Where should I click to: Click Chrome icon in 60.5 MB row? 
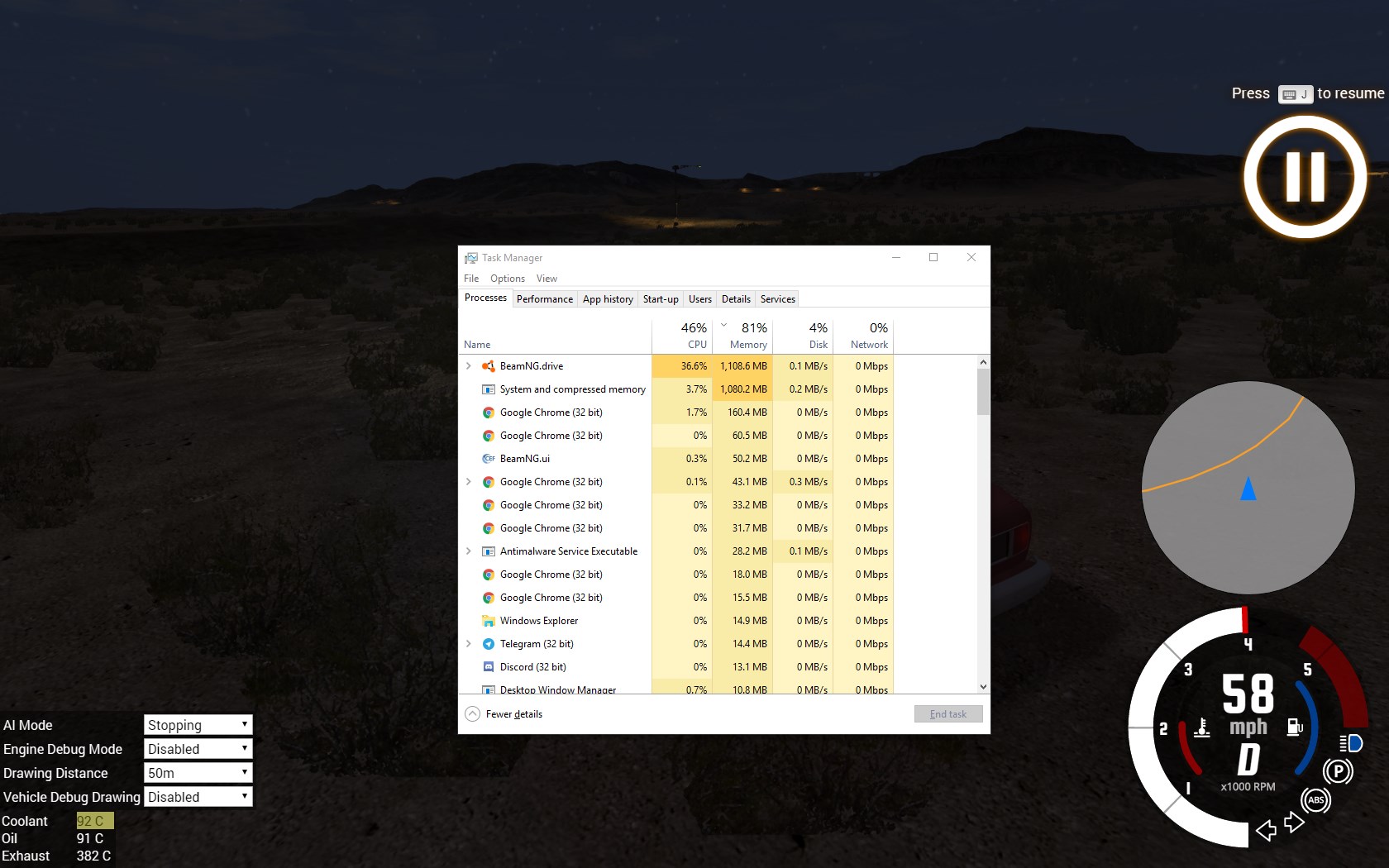point(489,436)
